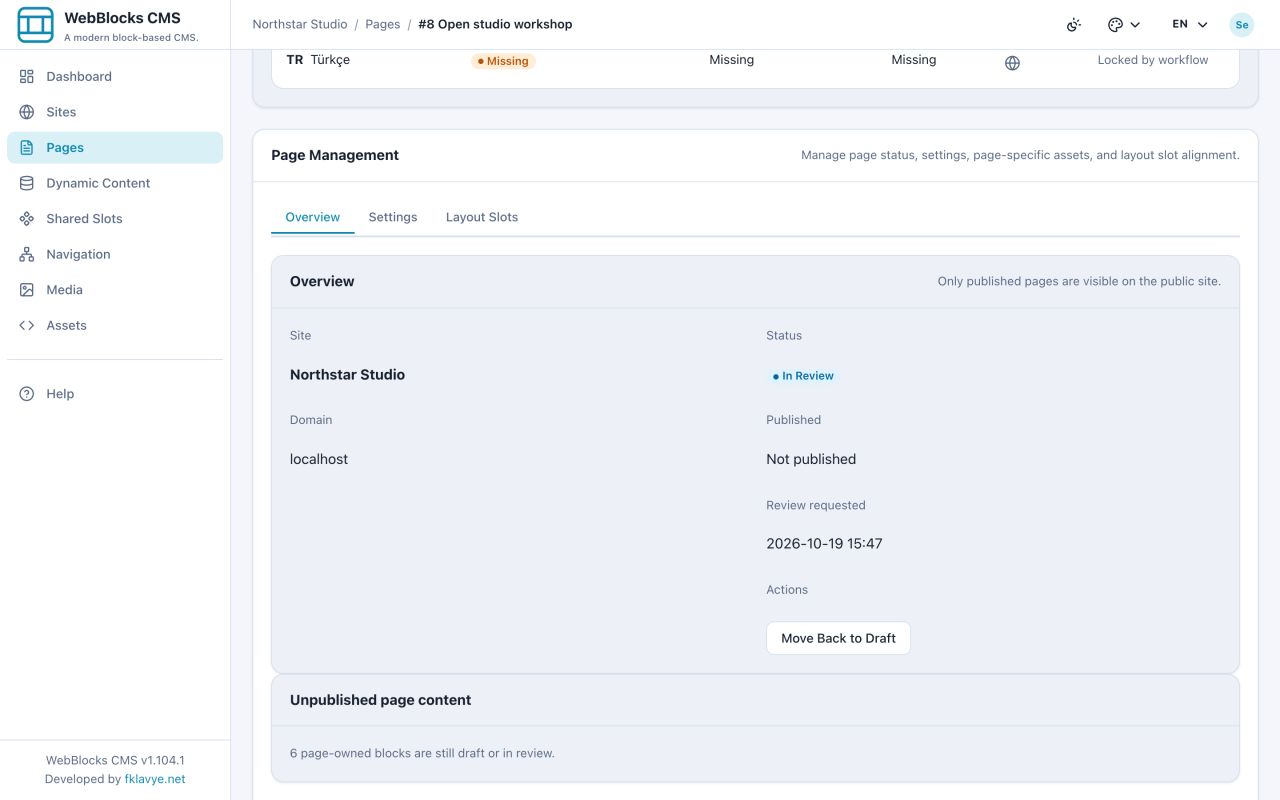Click the review date 2026-10-19 15:47
Image resolution: width=1280 pixels, height=800 pixels.
pos(824,544)
